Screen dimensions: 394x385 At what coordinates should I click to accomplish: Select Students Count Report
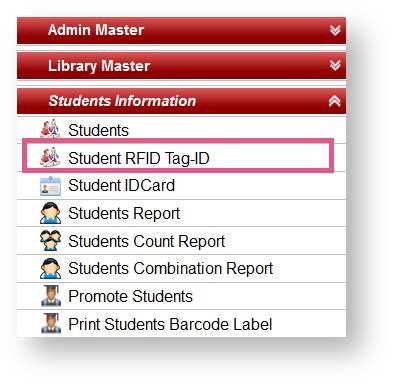tap(146, 241)
